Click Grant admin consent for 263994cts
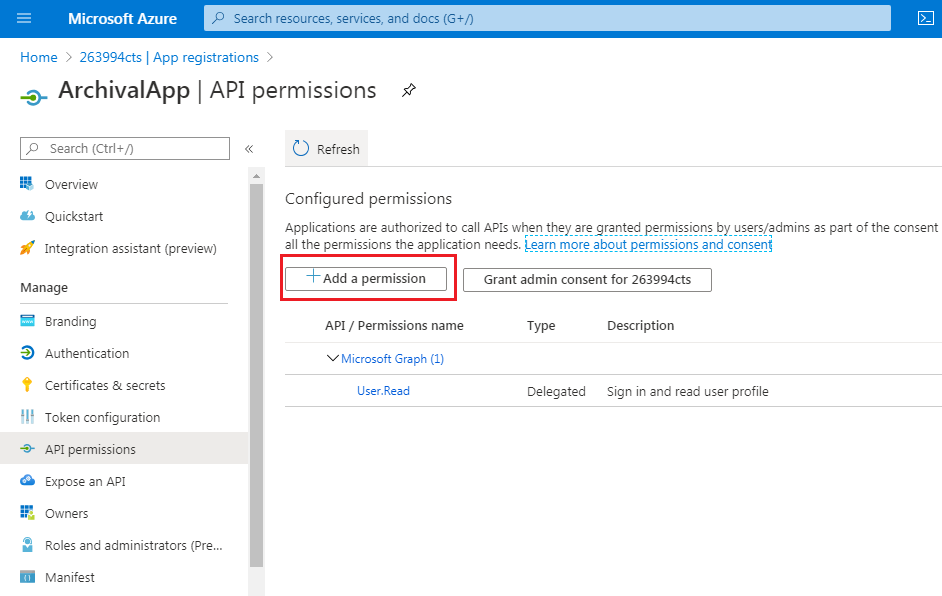942x596 pixels. tap(588, 280)
